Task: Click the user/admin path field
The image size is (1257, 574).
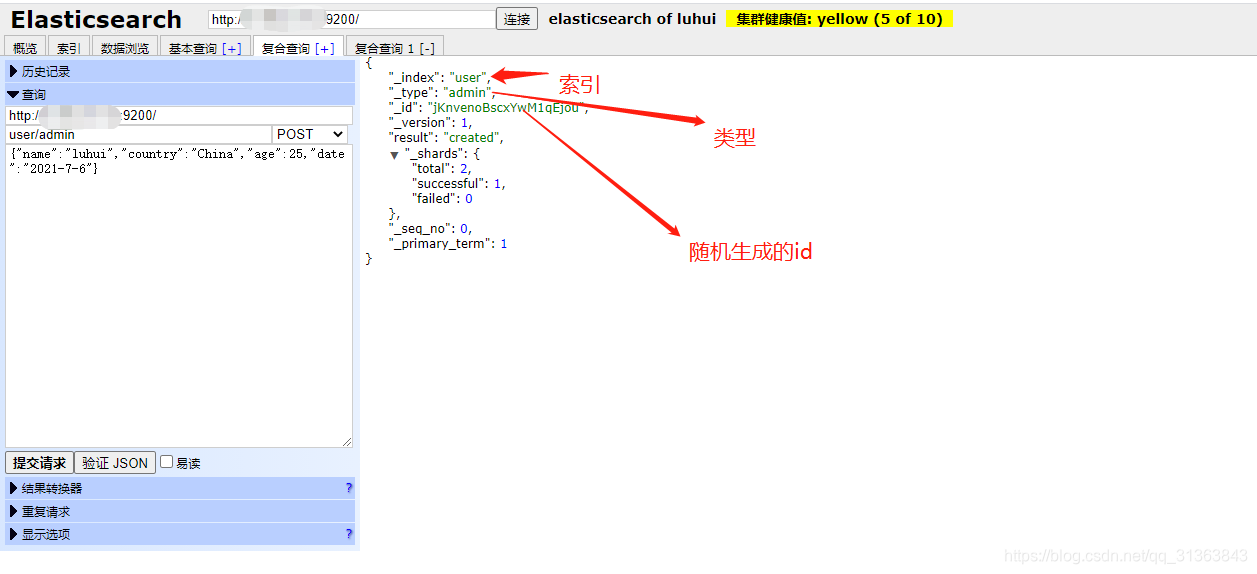Action: (139, 134)
